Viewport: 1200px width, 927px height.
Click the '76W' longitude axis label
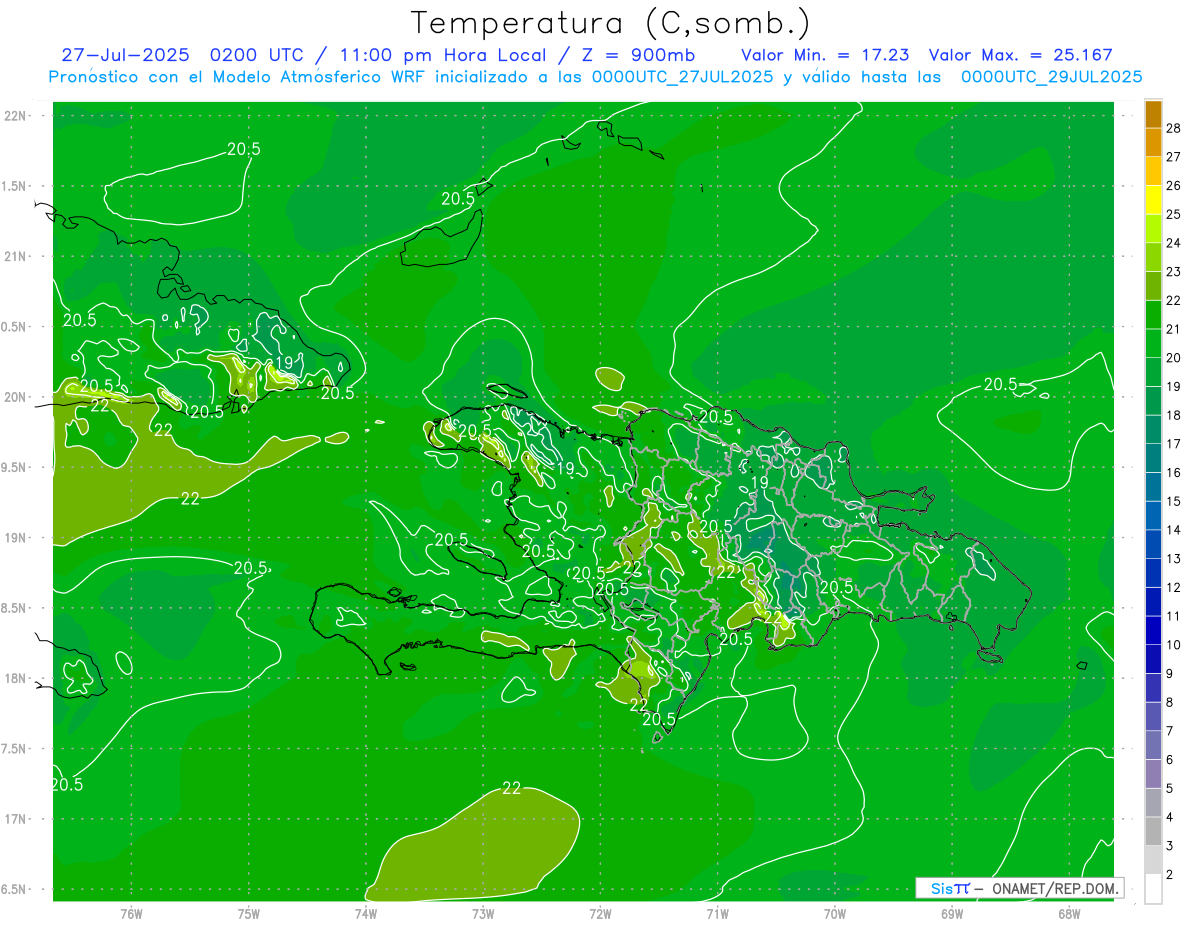pos(131,914)
